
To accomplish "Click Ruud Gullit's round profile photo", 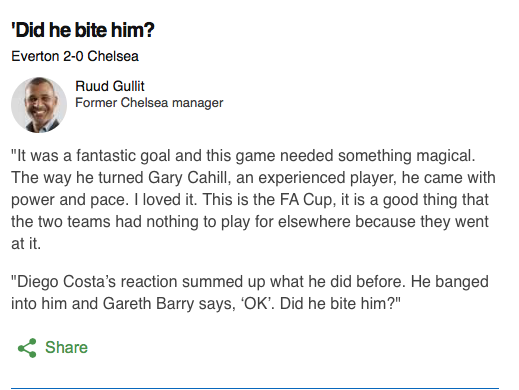I will coord(39,105).
